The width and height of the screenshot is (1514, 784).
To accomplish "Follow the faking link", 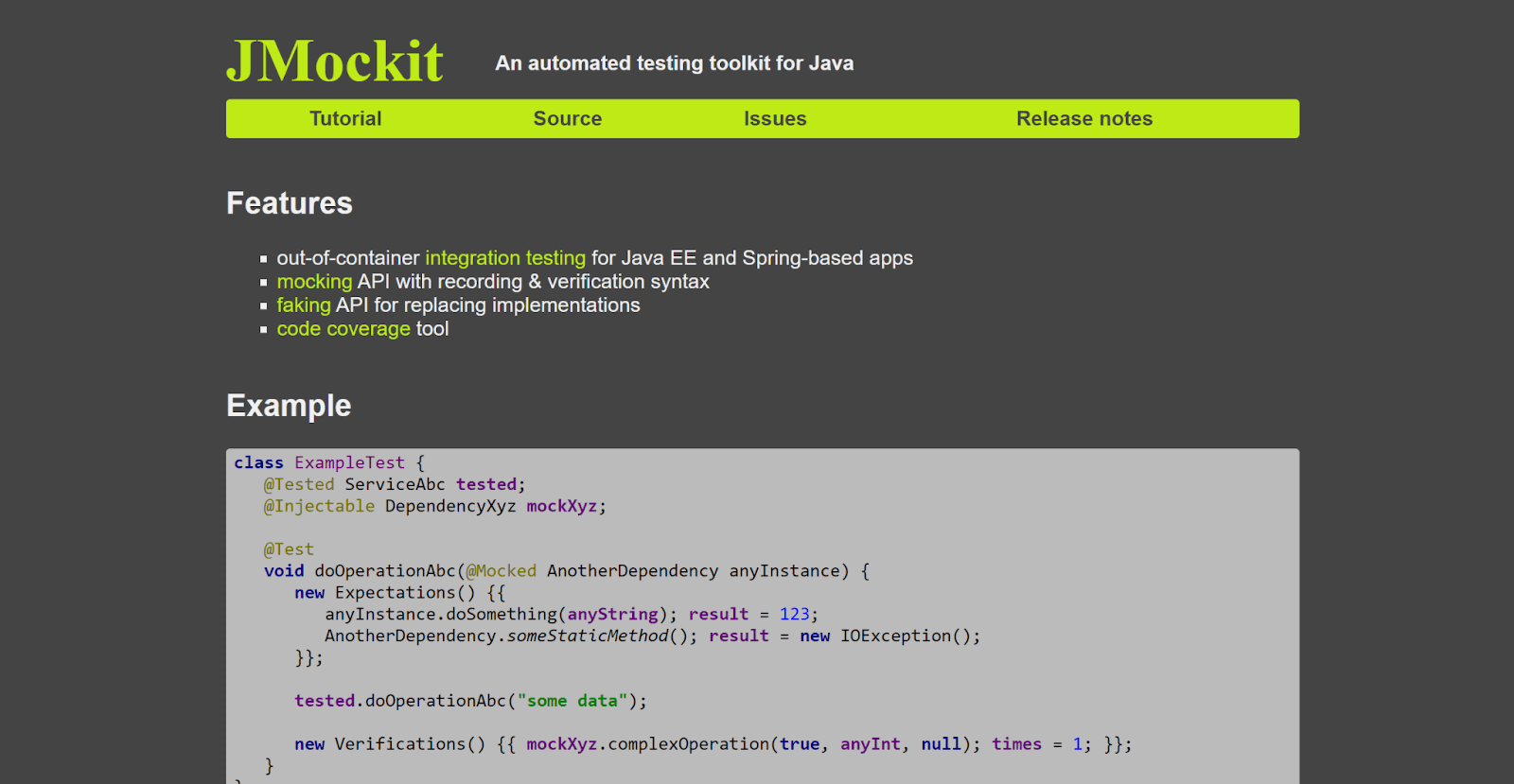I will coord(304,305).
